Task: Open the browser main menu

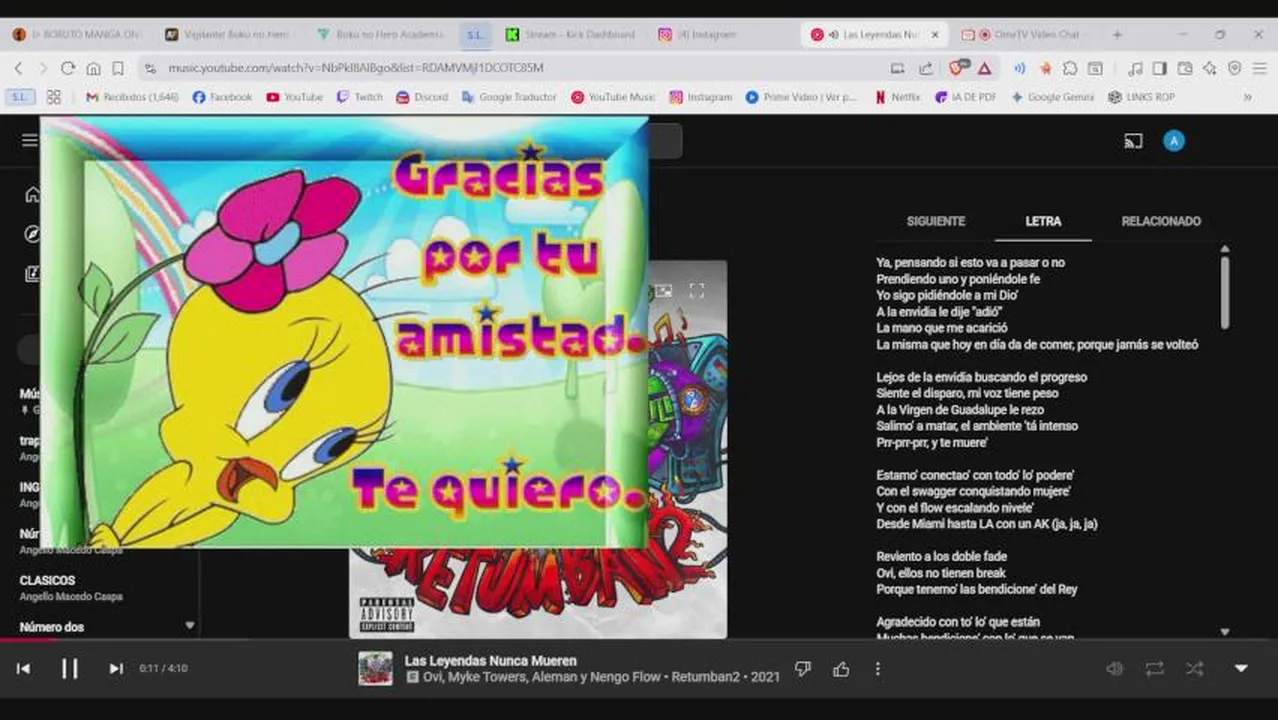Action: (1259, 68)
